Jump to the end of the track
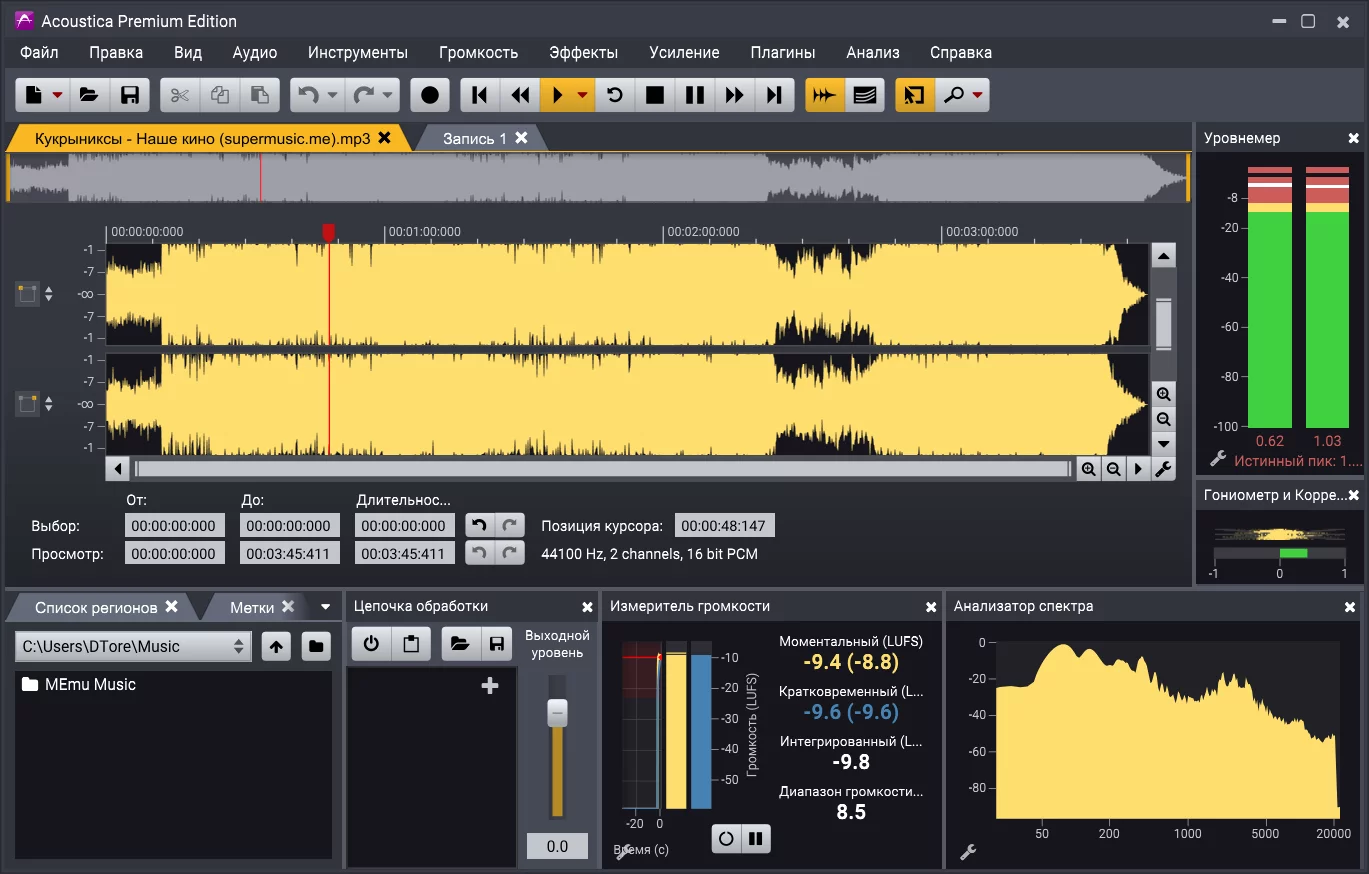 click(x=774, y=95)
